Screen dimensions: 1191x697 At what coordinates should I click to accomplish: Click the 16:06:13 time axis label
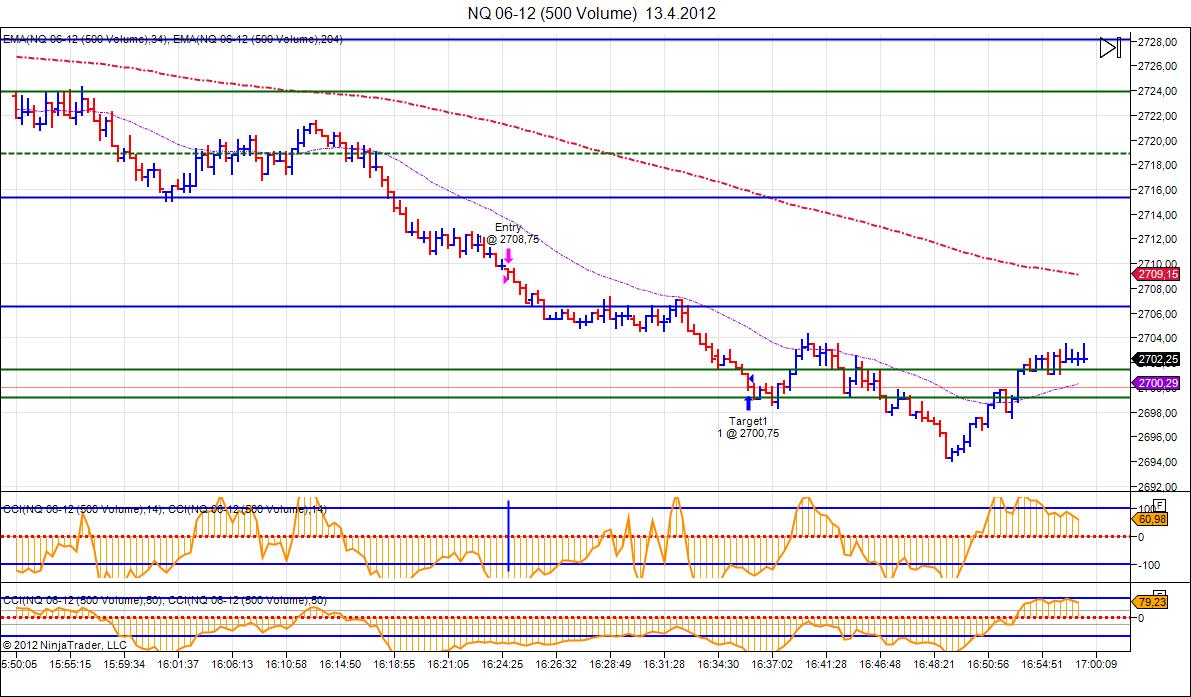tap(232, 664)
